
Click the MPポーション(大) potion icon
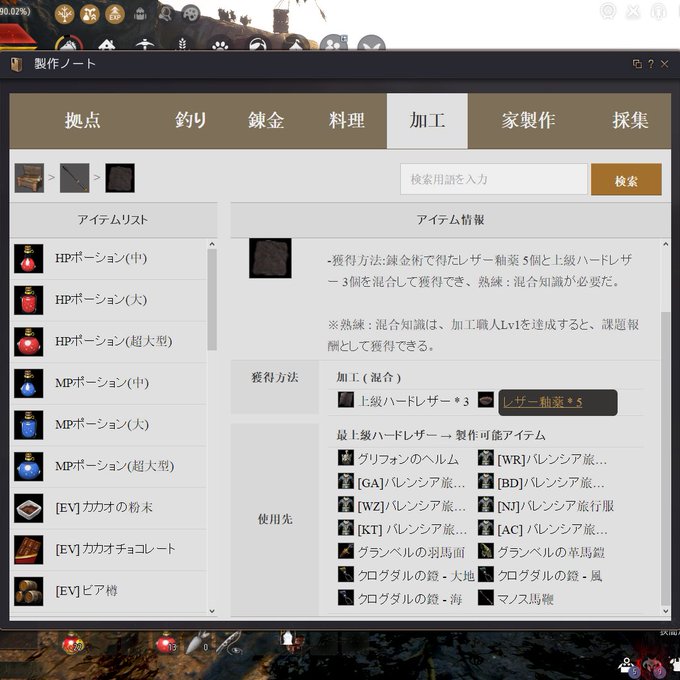[29, 425]
